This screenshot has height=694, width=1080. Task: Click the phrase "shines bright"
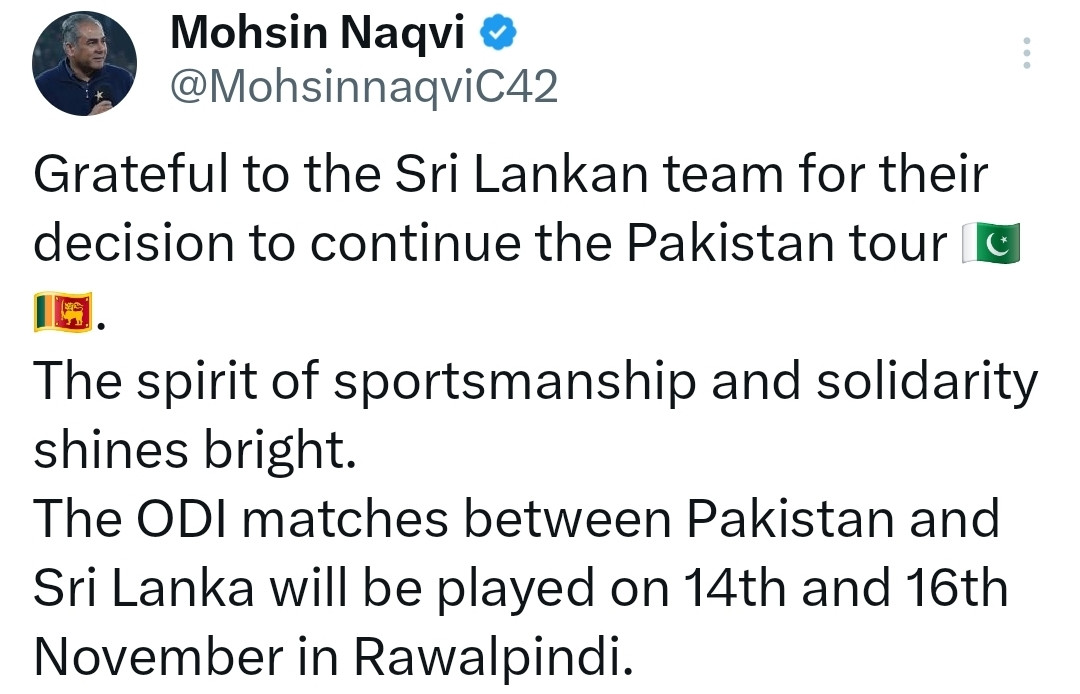coord(195,453)
